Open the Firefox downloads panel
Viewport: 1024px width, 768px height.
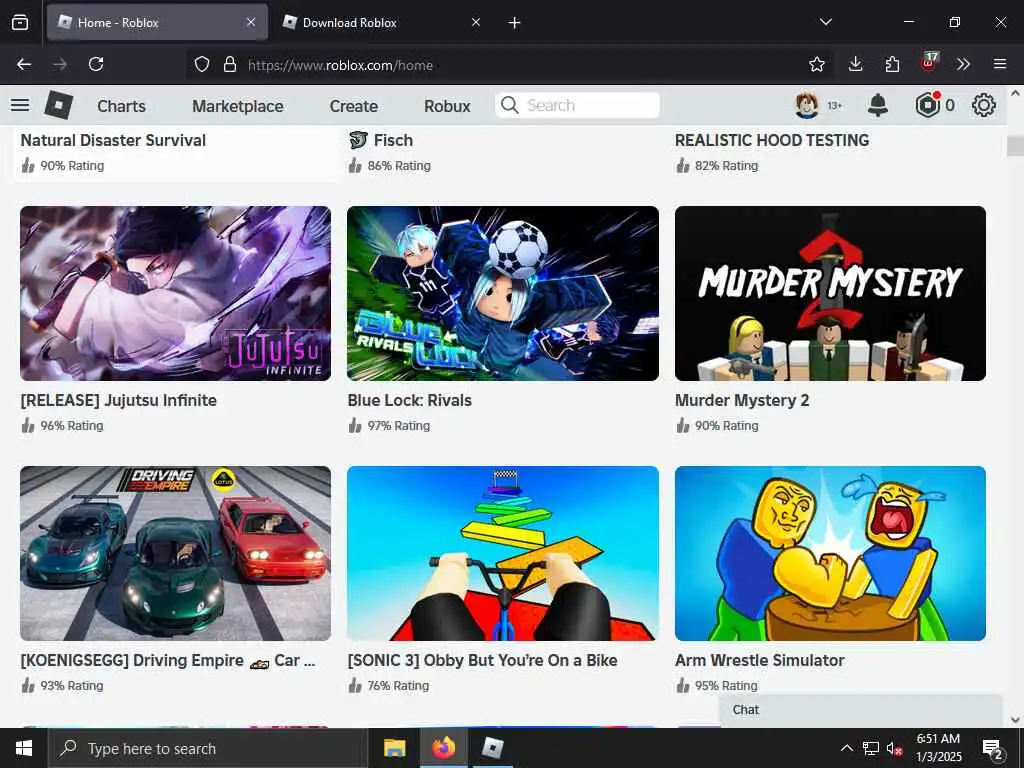(x=856, y=64)
